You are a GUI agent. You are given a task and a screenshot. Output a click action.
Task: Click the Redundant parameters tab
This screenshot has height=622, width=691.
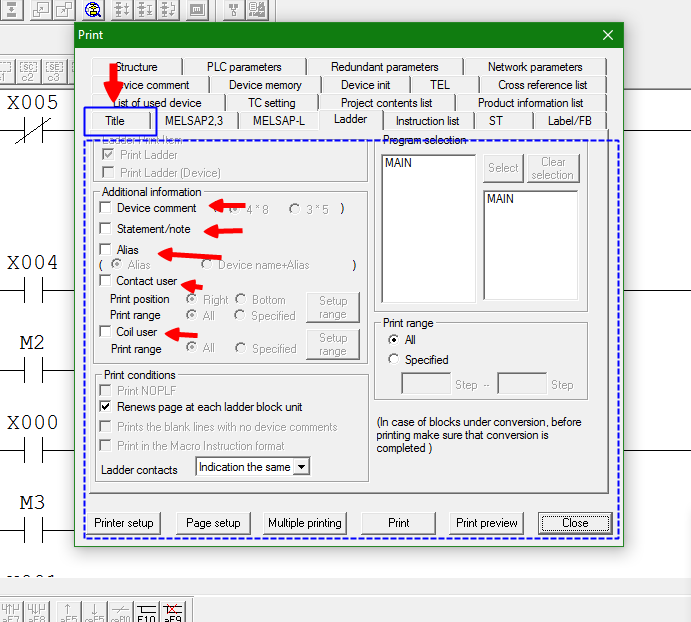pyautogui.click(x=385, y=67)
